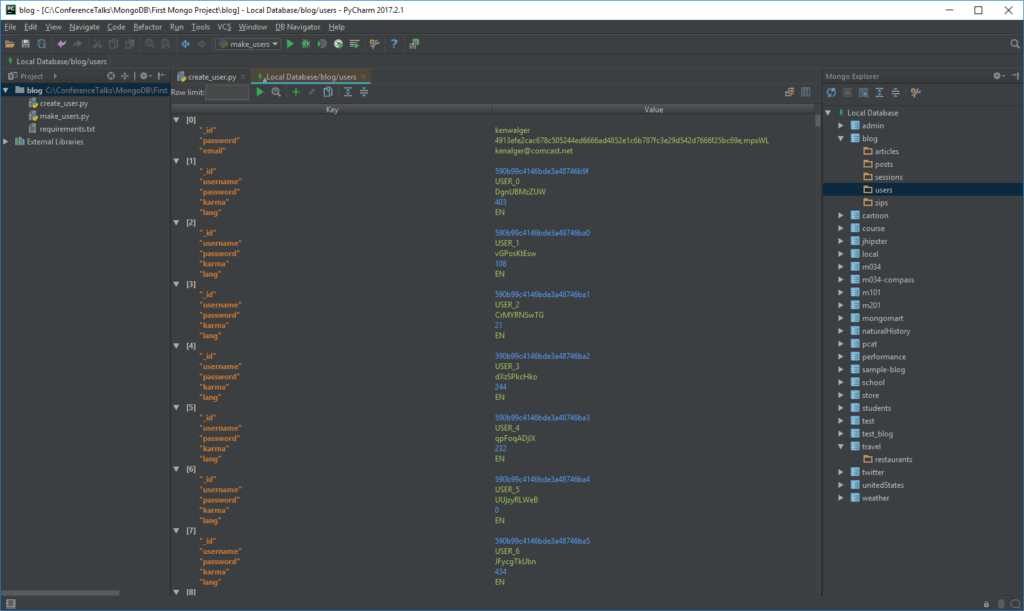1024x611 pixels.
Task: Debug make_users with the bug icon
Action: (x=306, y=44)
